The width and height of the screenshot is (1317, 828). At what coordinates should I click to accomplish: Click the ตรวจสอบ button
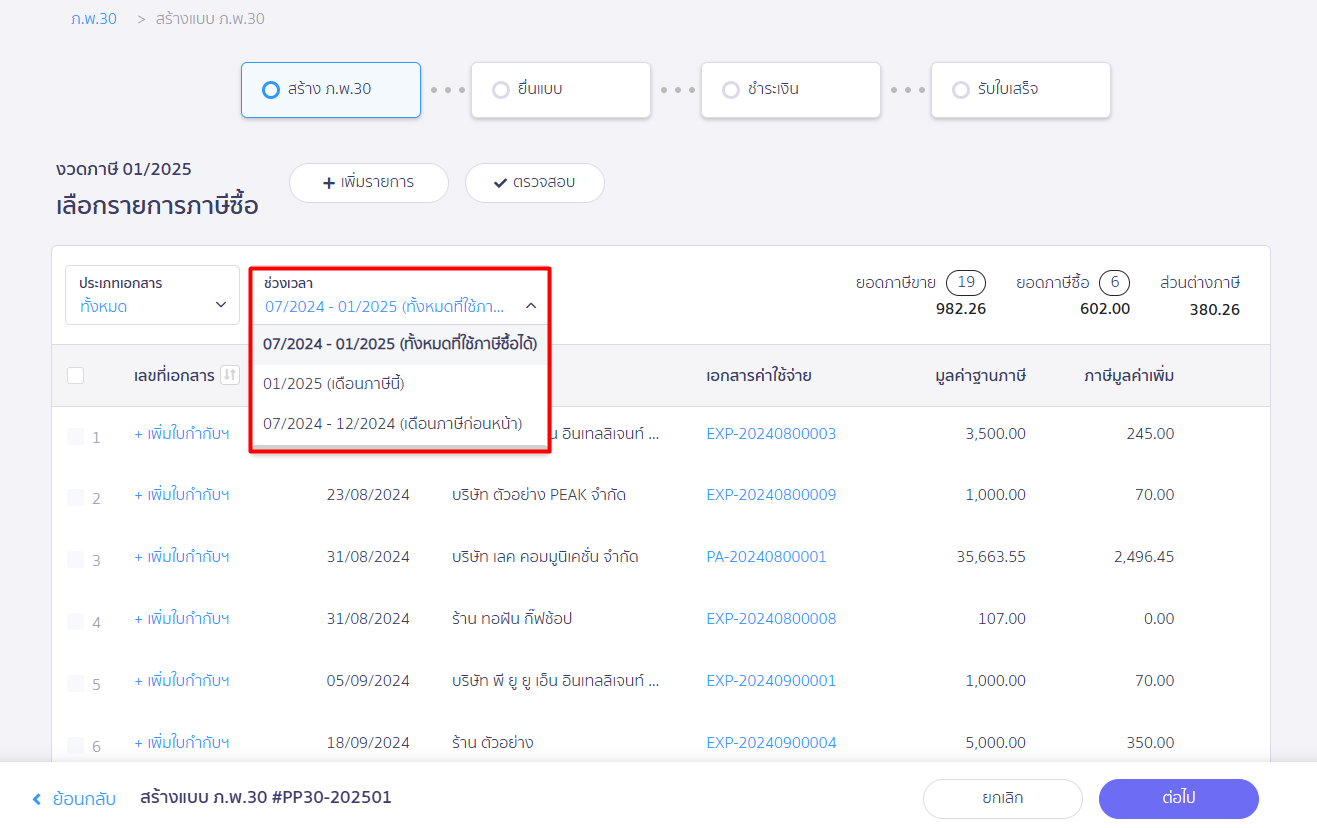point(534,183)
